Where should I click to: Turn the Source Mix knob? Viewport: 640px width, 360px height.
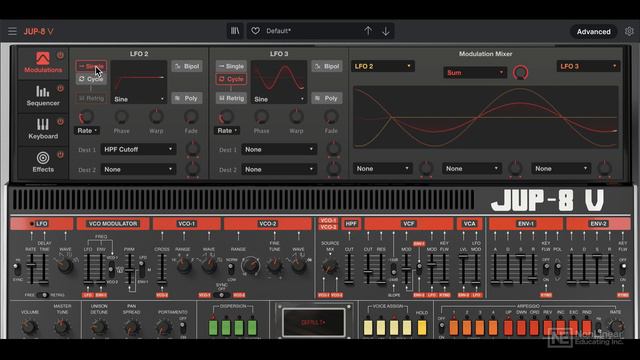click(x=330, y=267)
